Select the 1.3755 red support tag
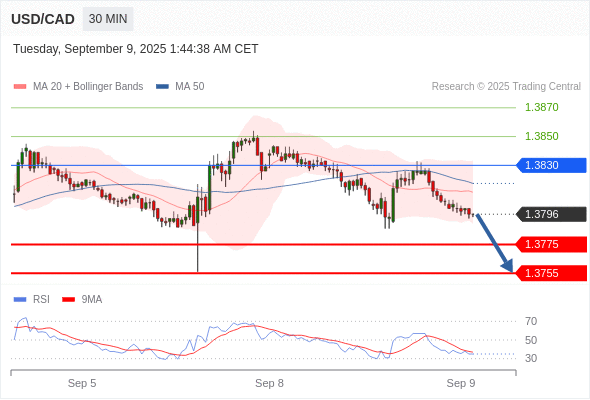Viewport: 590px width, 400px height. pos(551,273)
